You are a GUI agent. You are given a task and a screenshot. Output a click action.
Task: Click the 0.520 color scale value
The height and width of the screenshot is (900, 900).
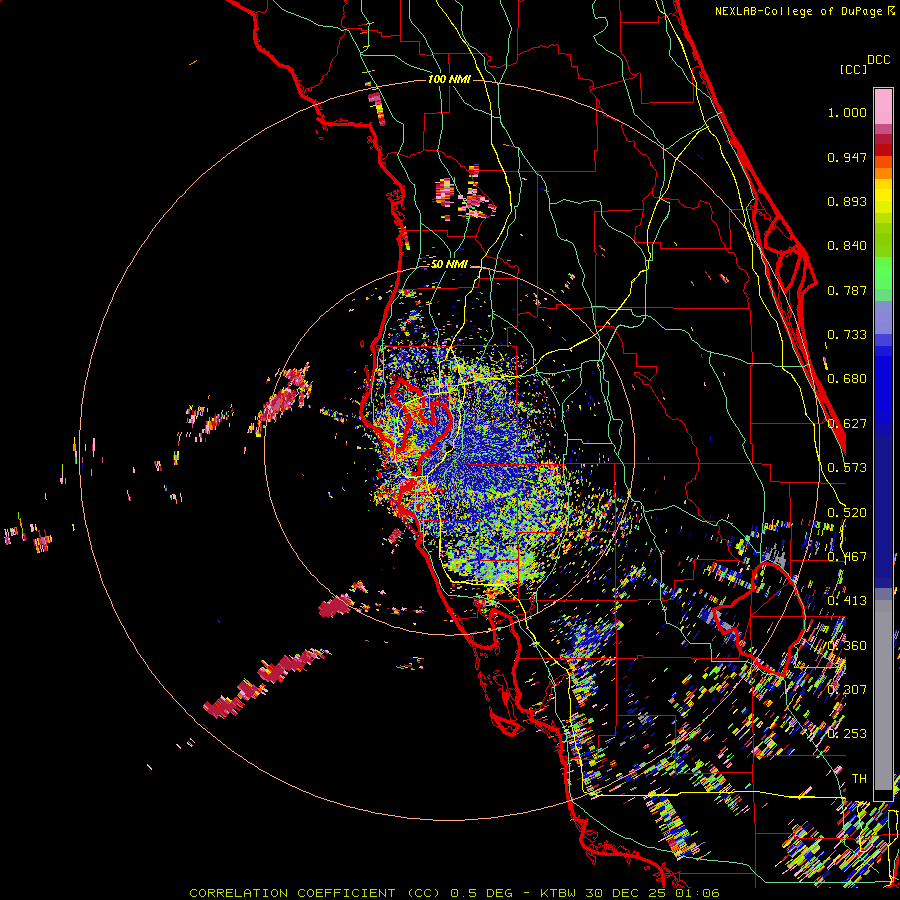pos(847,512)
